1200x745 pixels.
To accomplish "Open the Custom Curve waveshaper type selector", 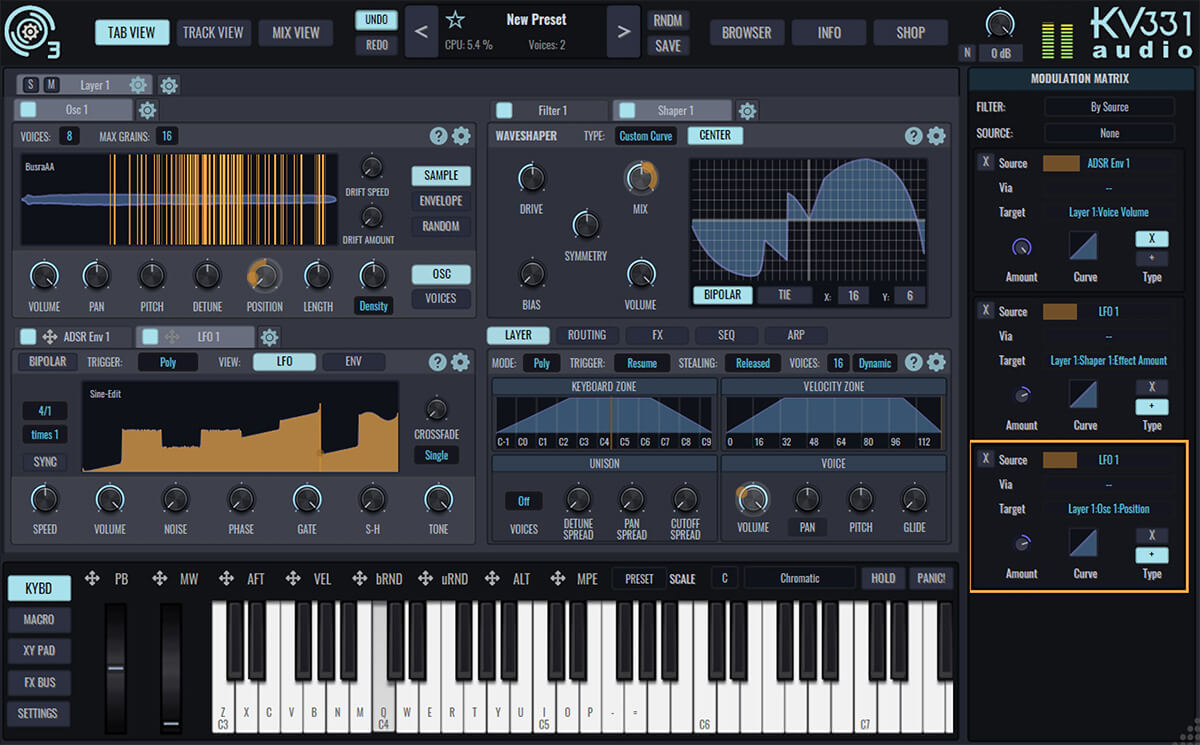I will 645,135.
